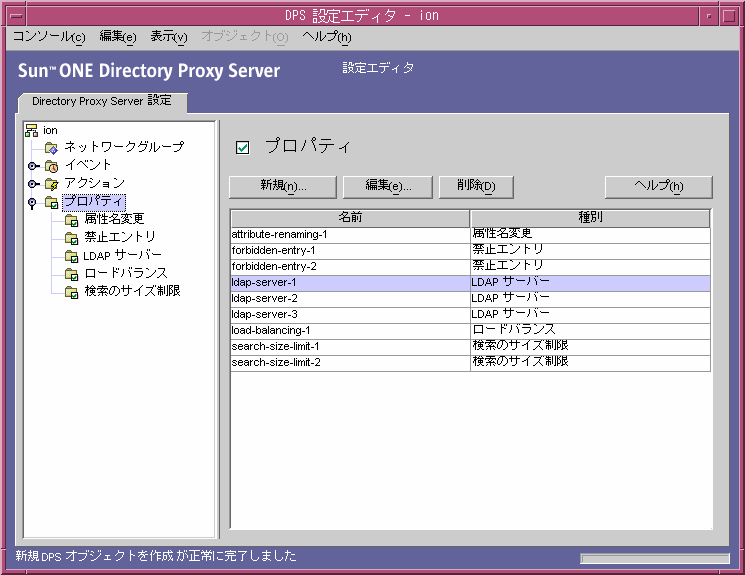Screen dimensions: 745x575
Task: Select ネットワークグループ tree label
Action: [x=124, y=147]
